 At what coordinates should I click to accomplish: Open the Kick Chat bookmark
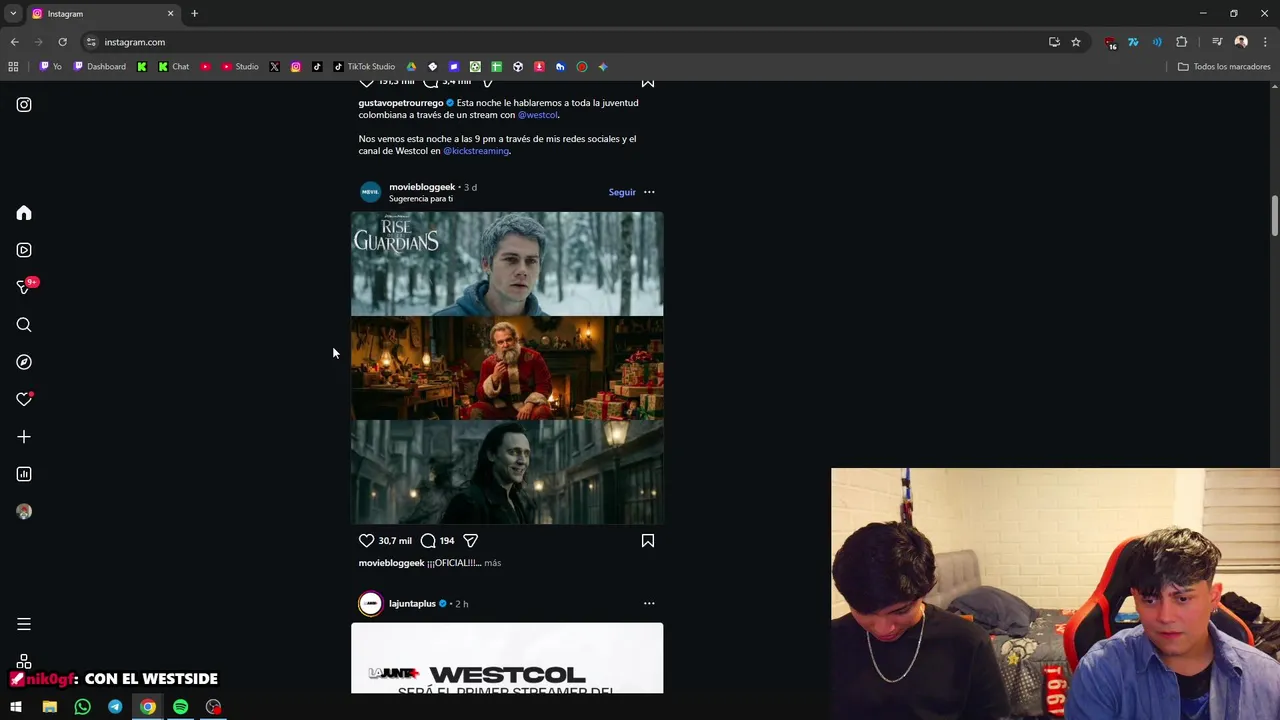(x=173, y=67)
